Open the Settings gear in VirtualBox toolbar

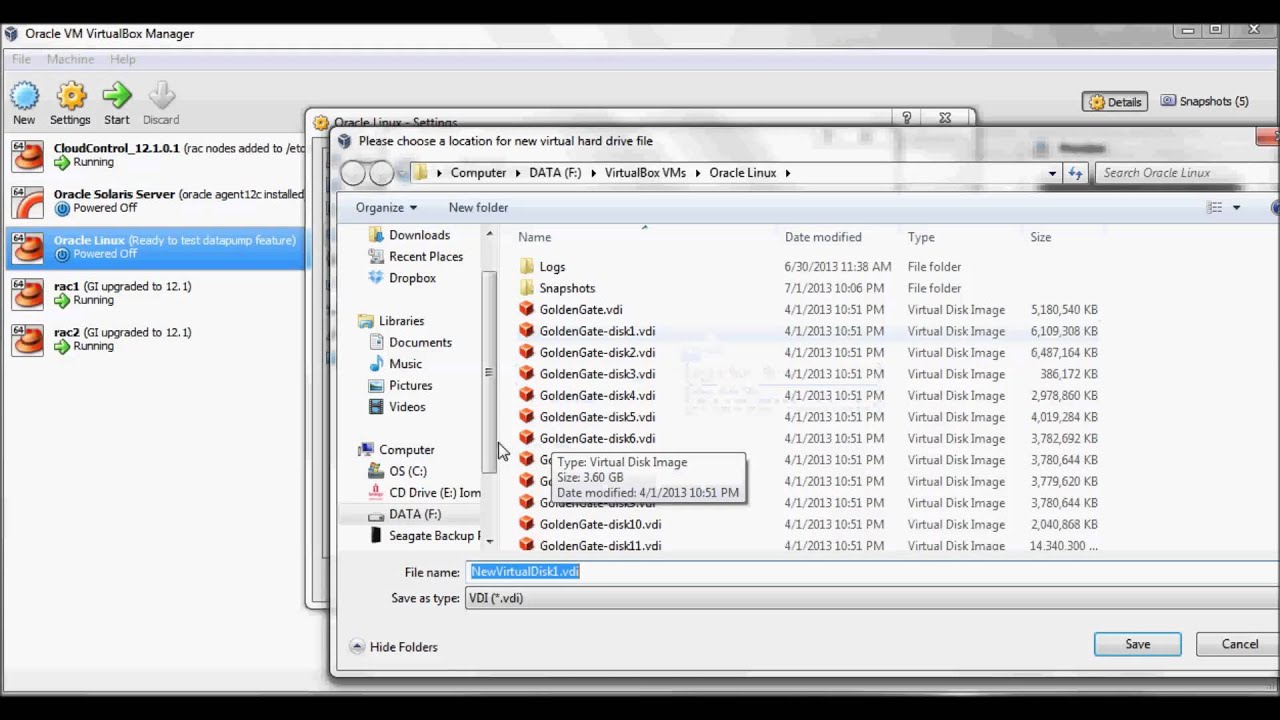pyautogui.click(x=71, y=96)
